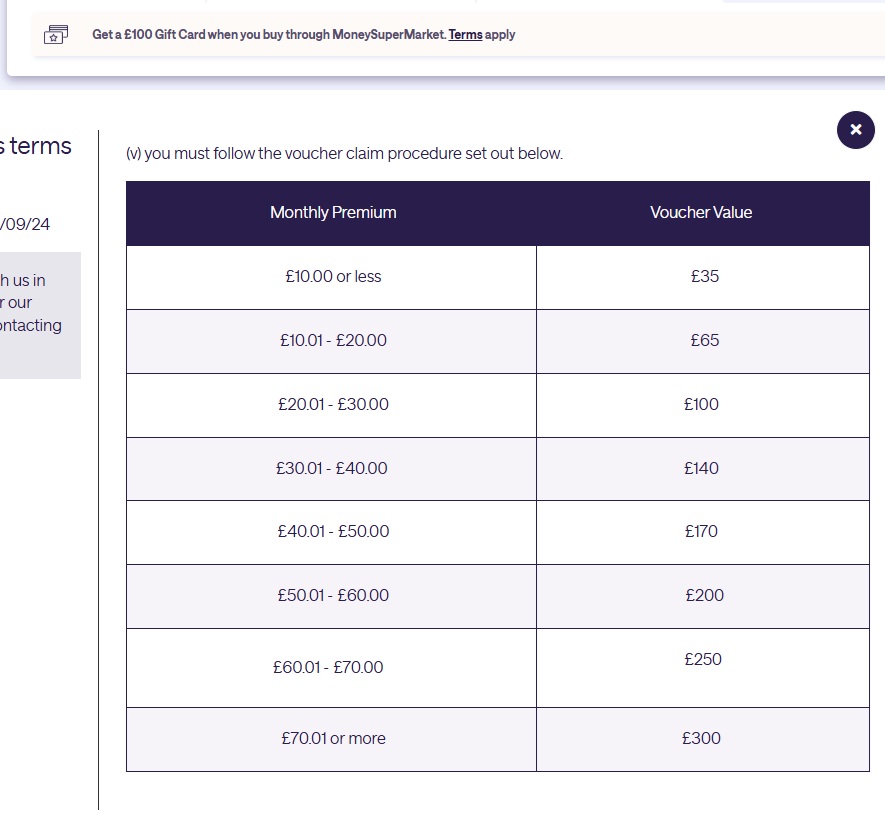This screenshot has width=885, height=831.
Task: Select the £10.00 or less premium cell
Action: pyautogui.click(x=333, y=277)
